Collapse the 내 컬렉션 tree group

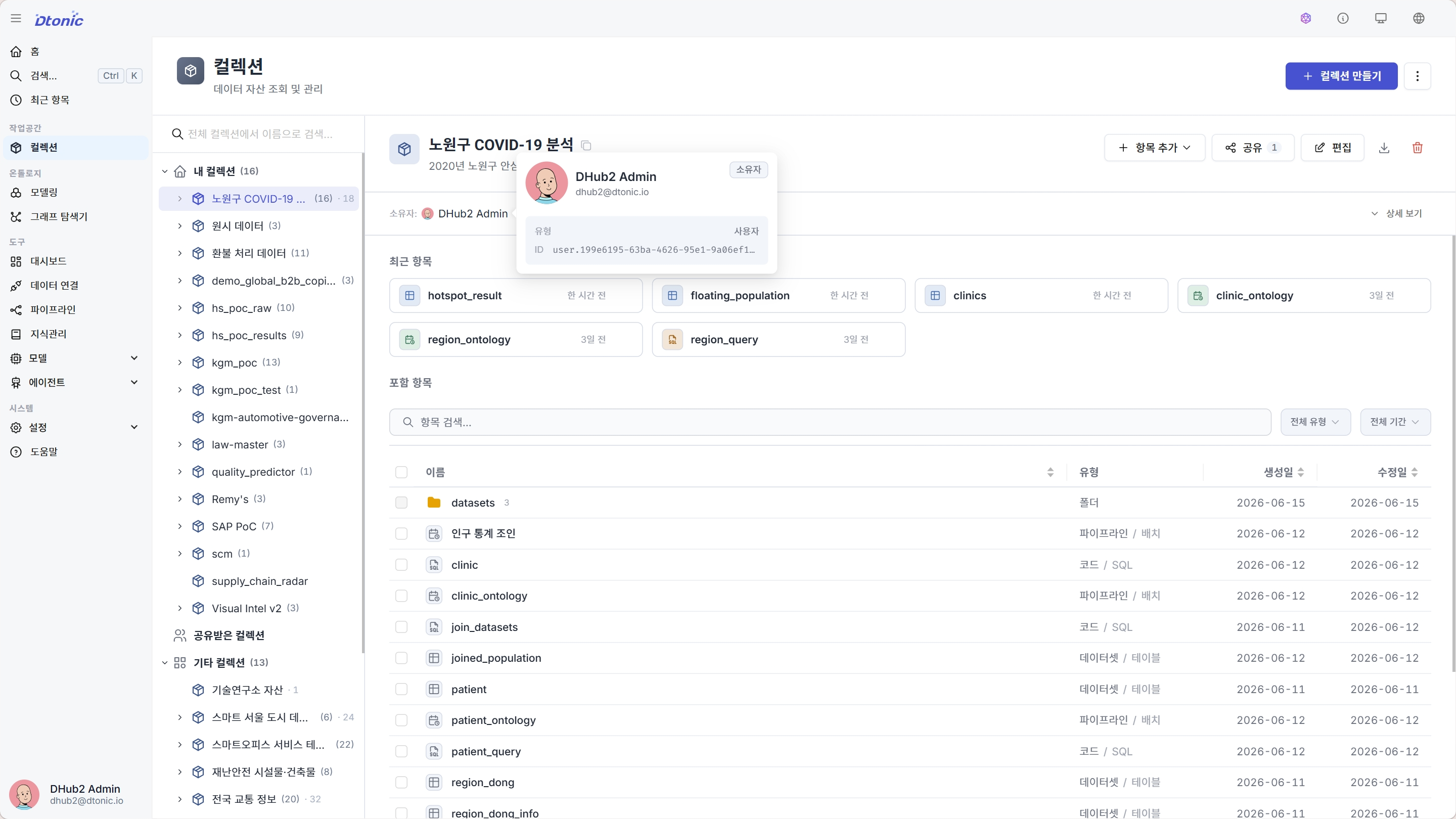click(165, 171)
